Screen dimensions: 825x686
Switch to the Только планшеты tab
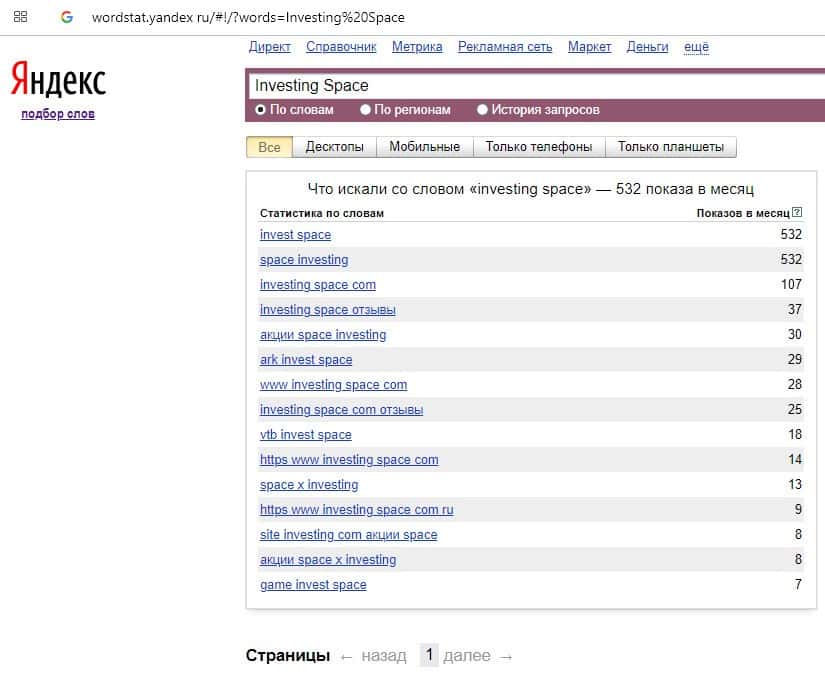670,147
